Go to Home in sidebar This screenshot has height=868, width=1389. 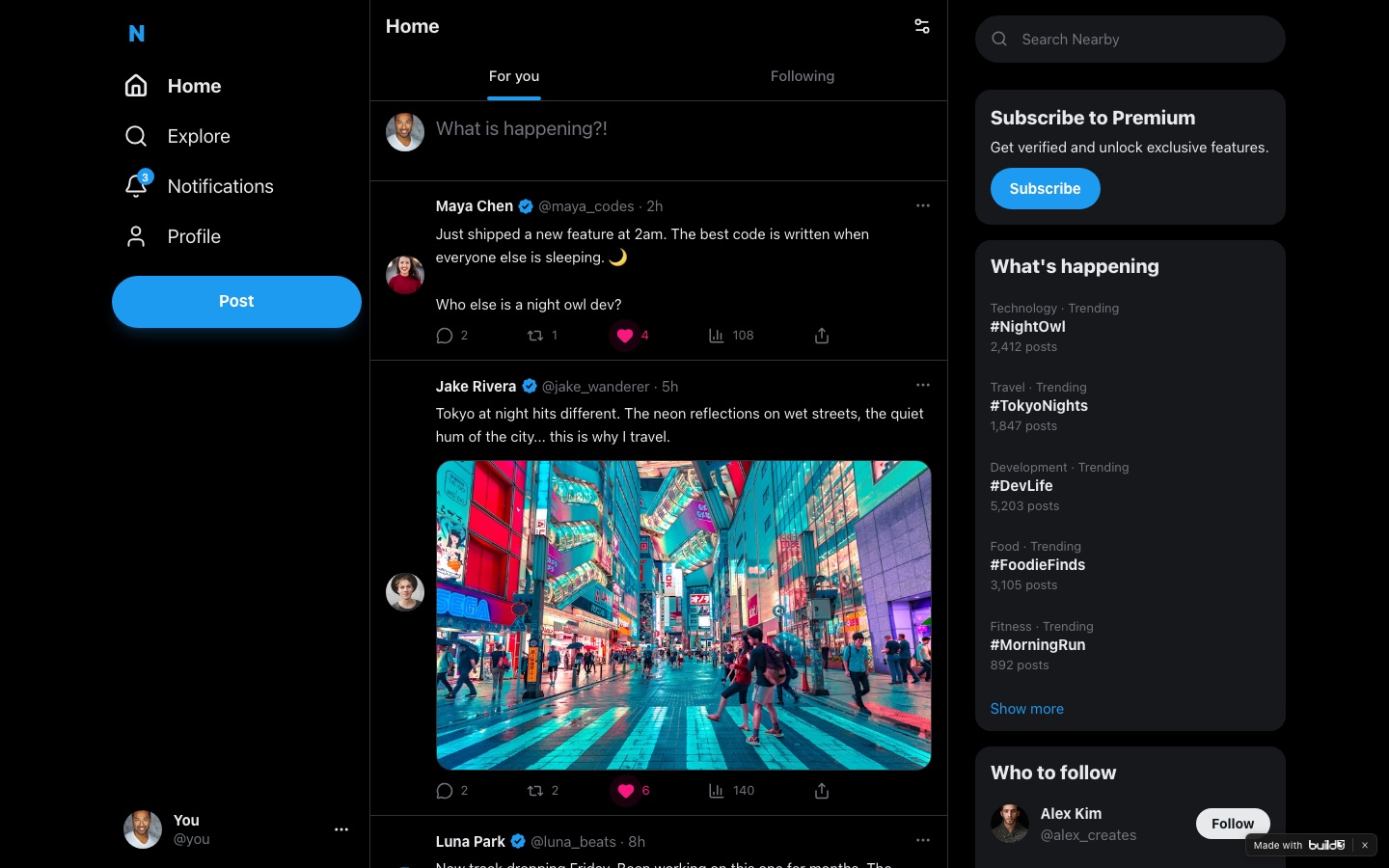tap(174, 86)
